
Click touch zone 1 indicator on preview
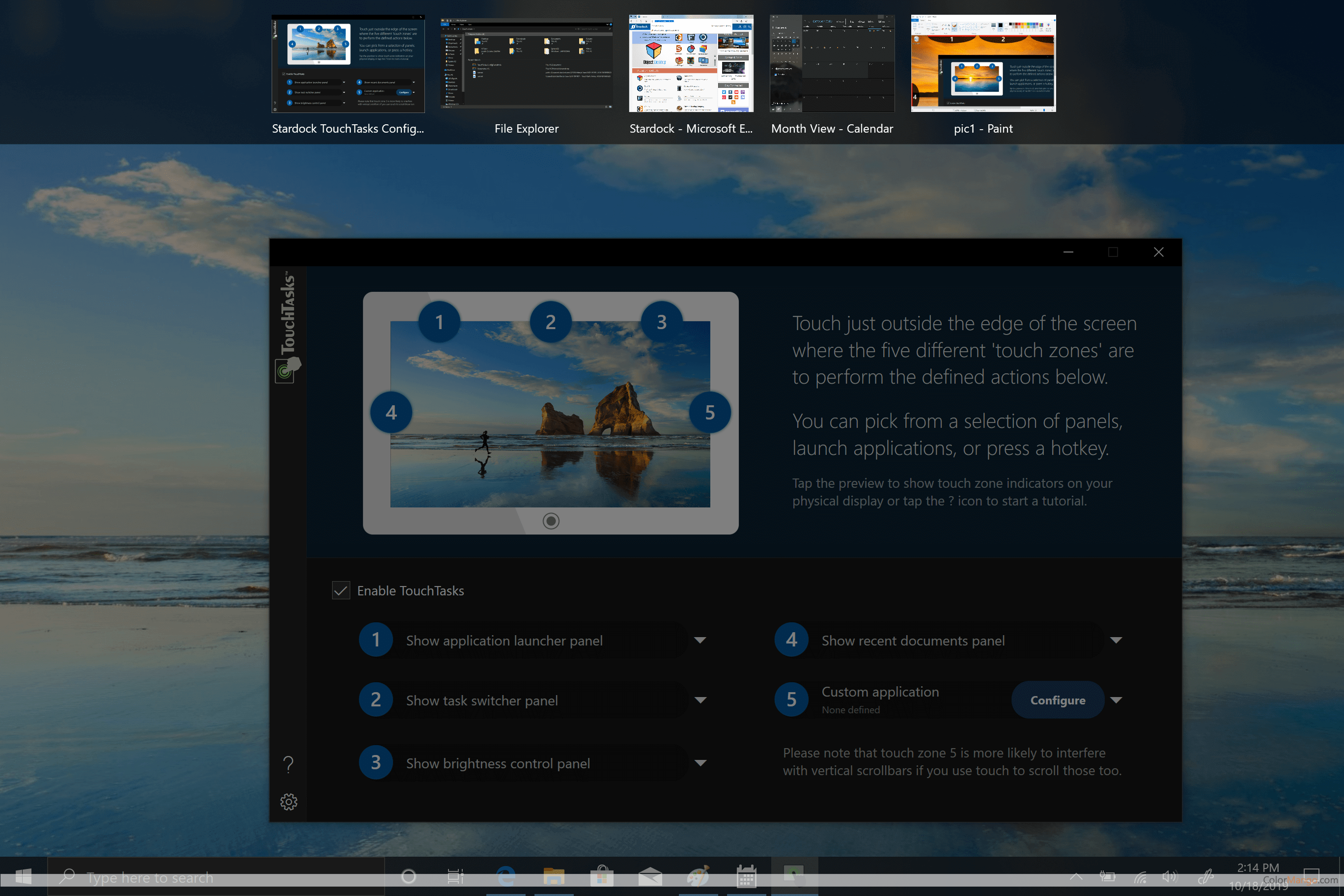coord(439,322)
